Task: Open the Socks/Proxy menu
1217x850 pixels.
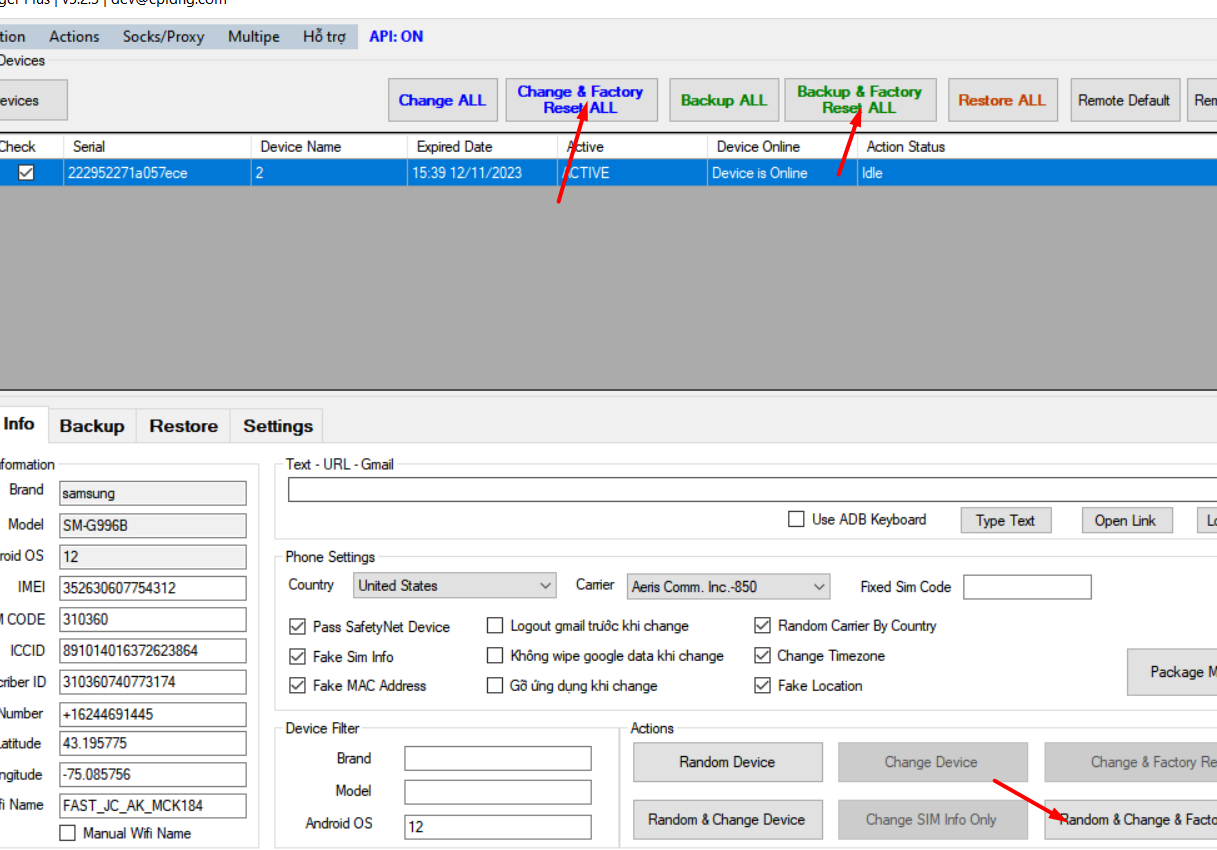Action: 163,37
